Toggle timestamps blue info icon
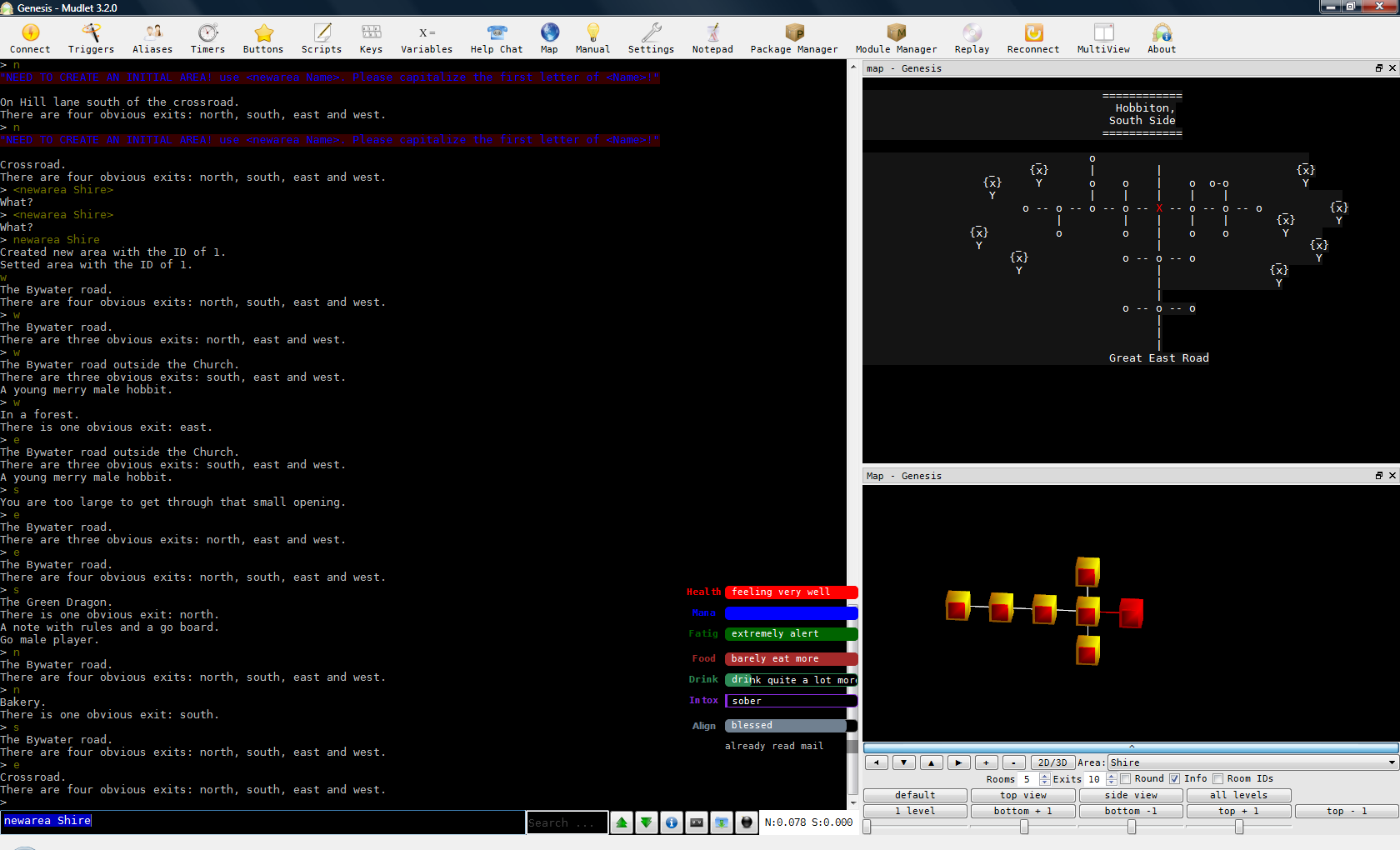 point(671,822)
